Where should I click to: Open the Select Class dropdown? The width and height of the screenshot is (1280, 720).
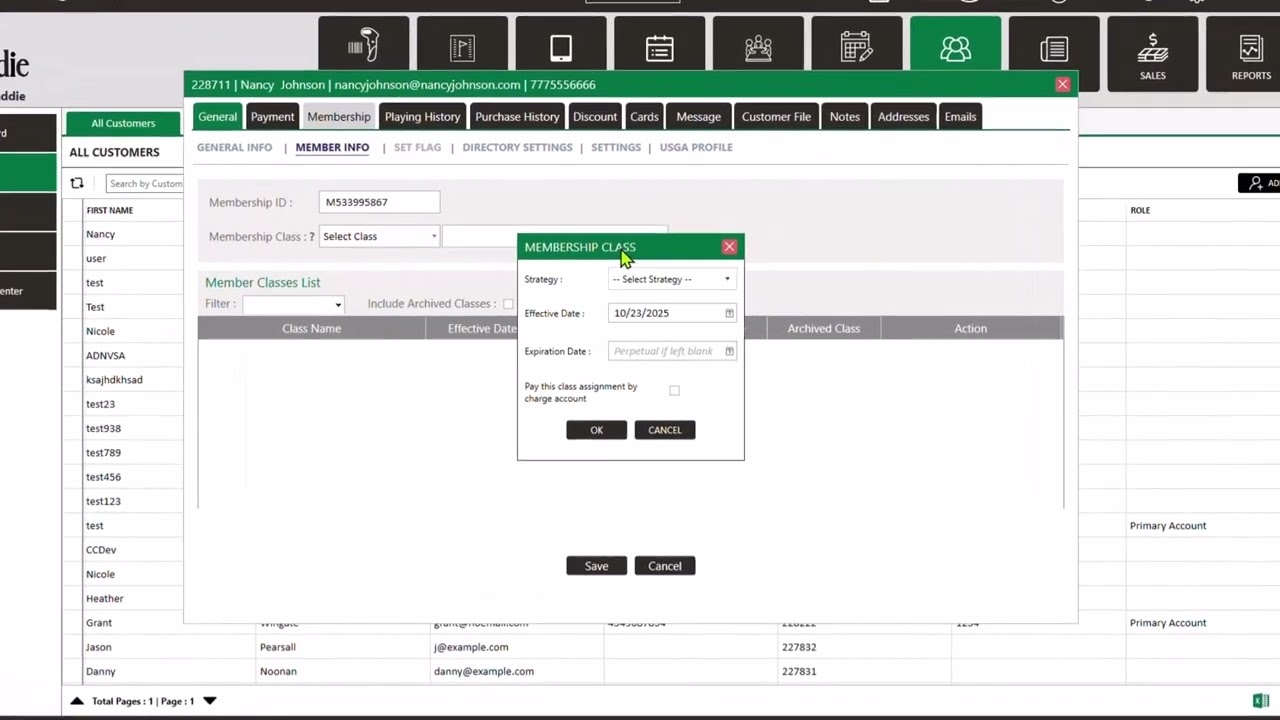click(379, 236)
